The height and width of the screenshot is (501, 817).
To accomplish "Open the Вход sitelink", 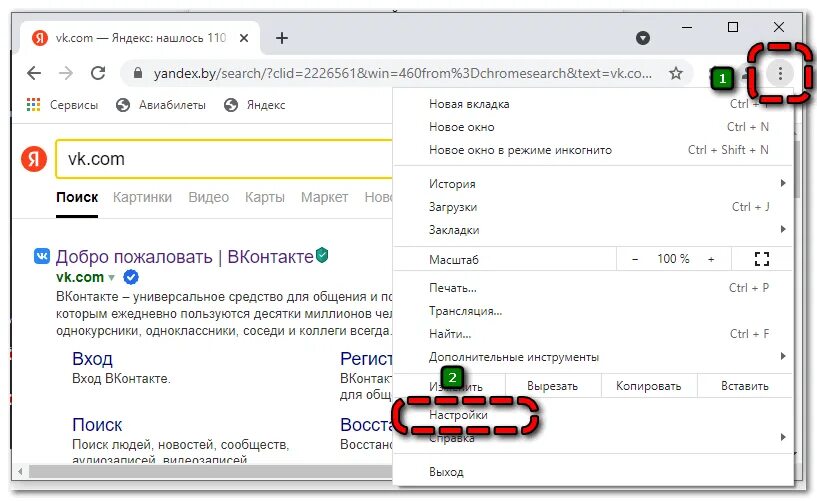I will coord(92,359).
